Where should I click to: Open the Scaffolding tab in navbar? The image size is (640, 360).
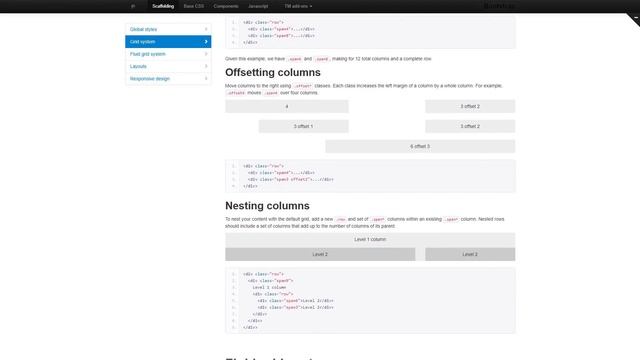[163, 6]
